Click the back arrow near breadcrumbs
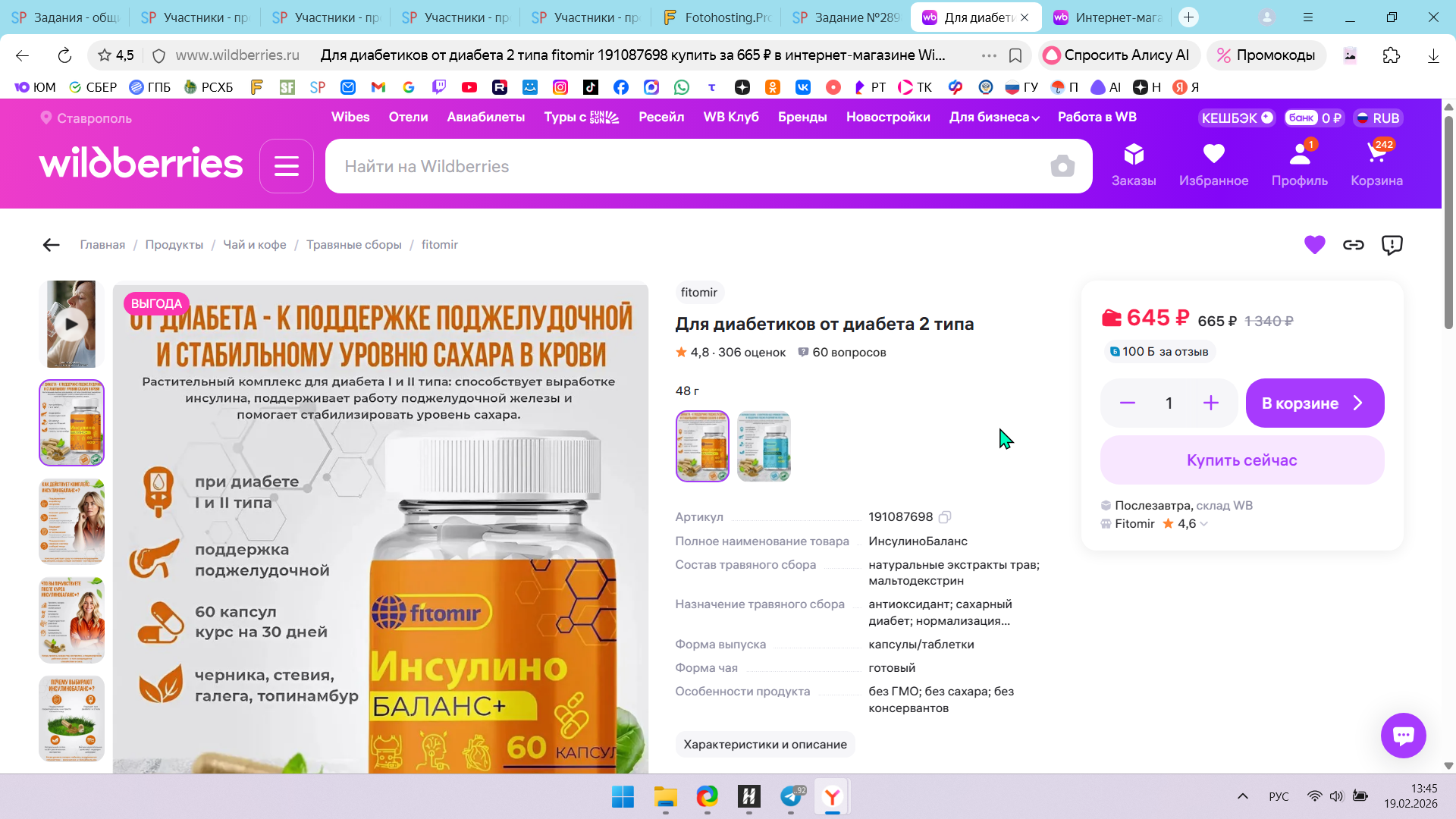 click(51, 245)
